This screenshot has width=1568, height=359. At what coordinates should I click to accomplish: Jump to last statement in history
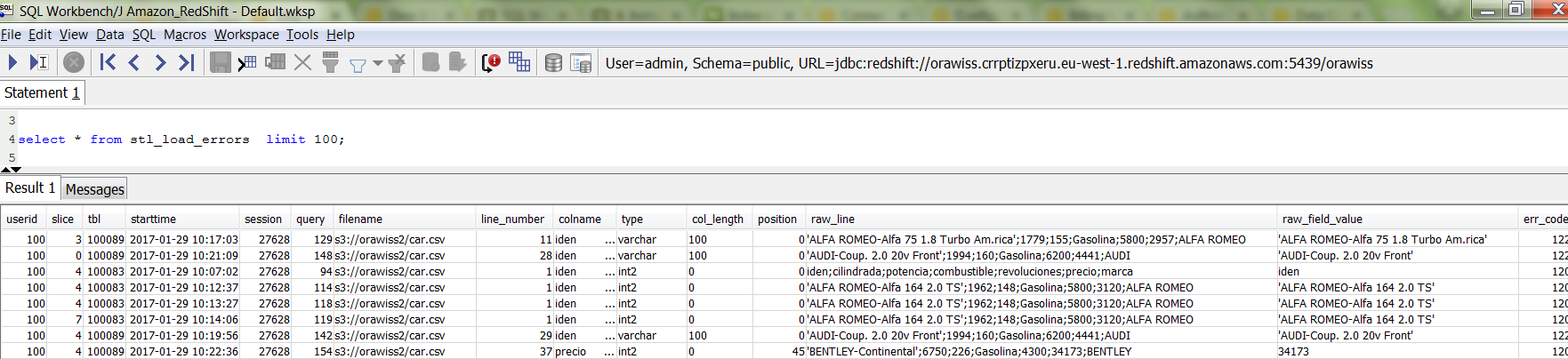pos(186,62)
